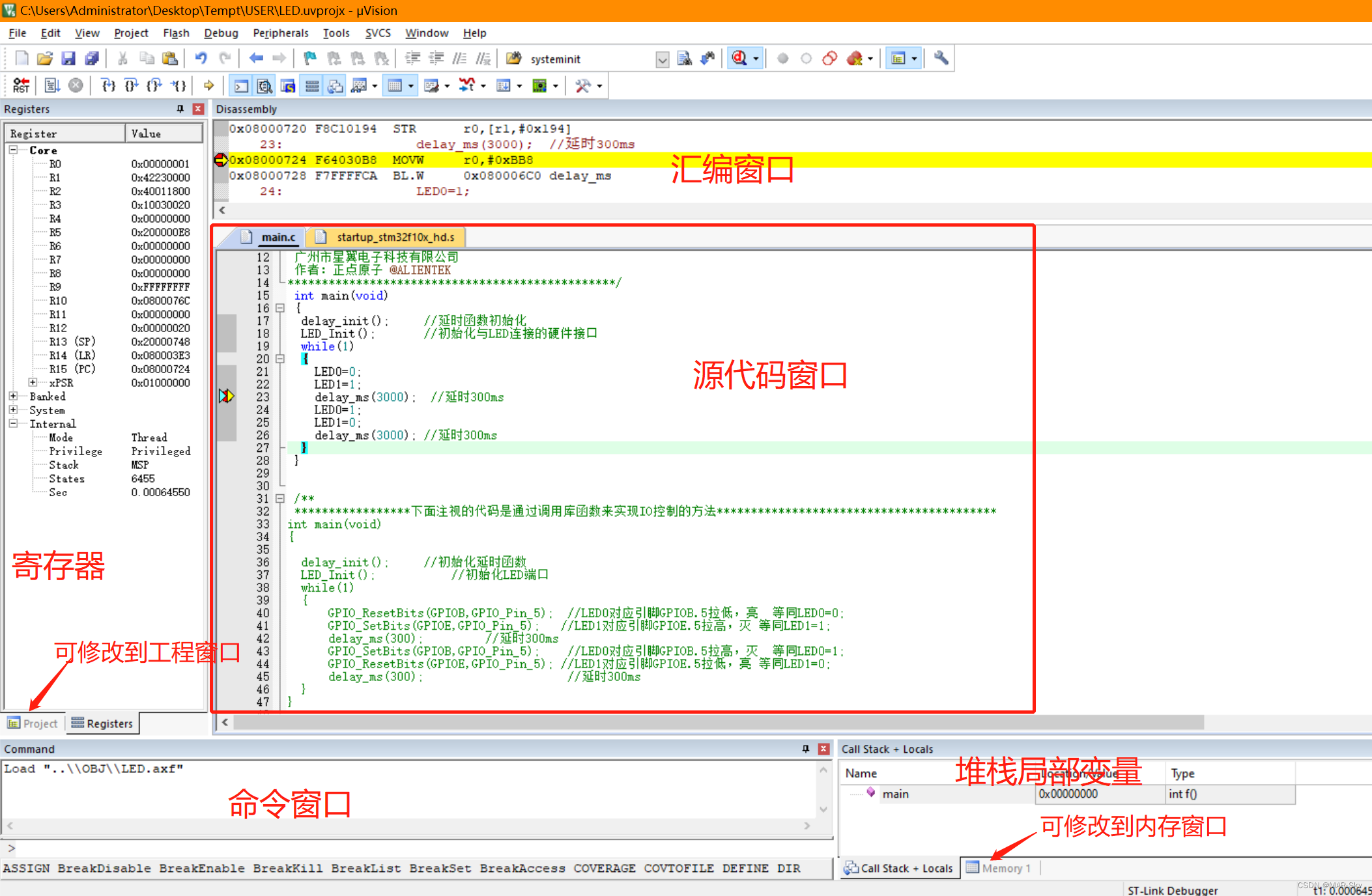Image resolution: width=1372 pixels, height=896 pixels.
Task: Click the Enable/Disable All Breakpoints icon
Action: tap(829, 59)
